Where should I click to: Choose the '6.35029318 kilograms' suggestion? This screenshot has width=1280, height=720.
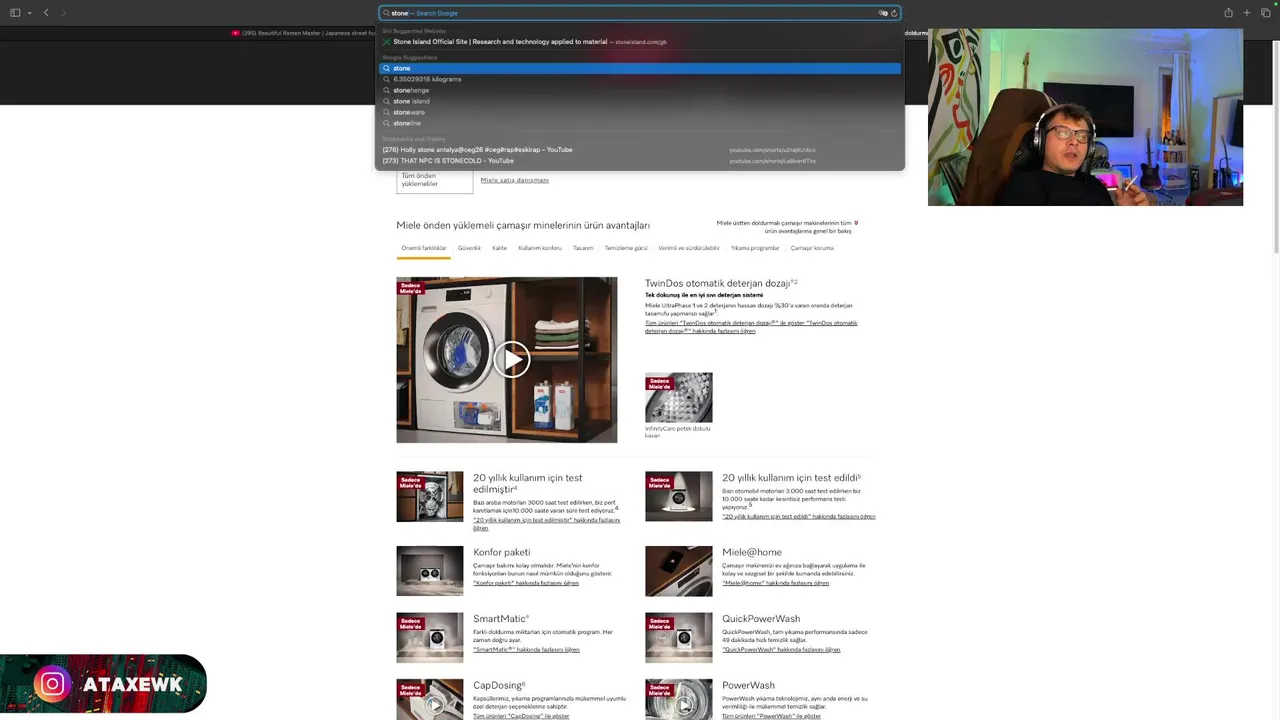coord(640,79)
